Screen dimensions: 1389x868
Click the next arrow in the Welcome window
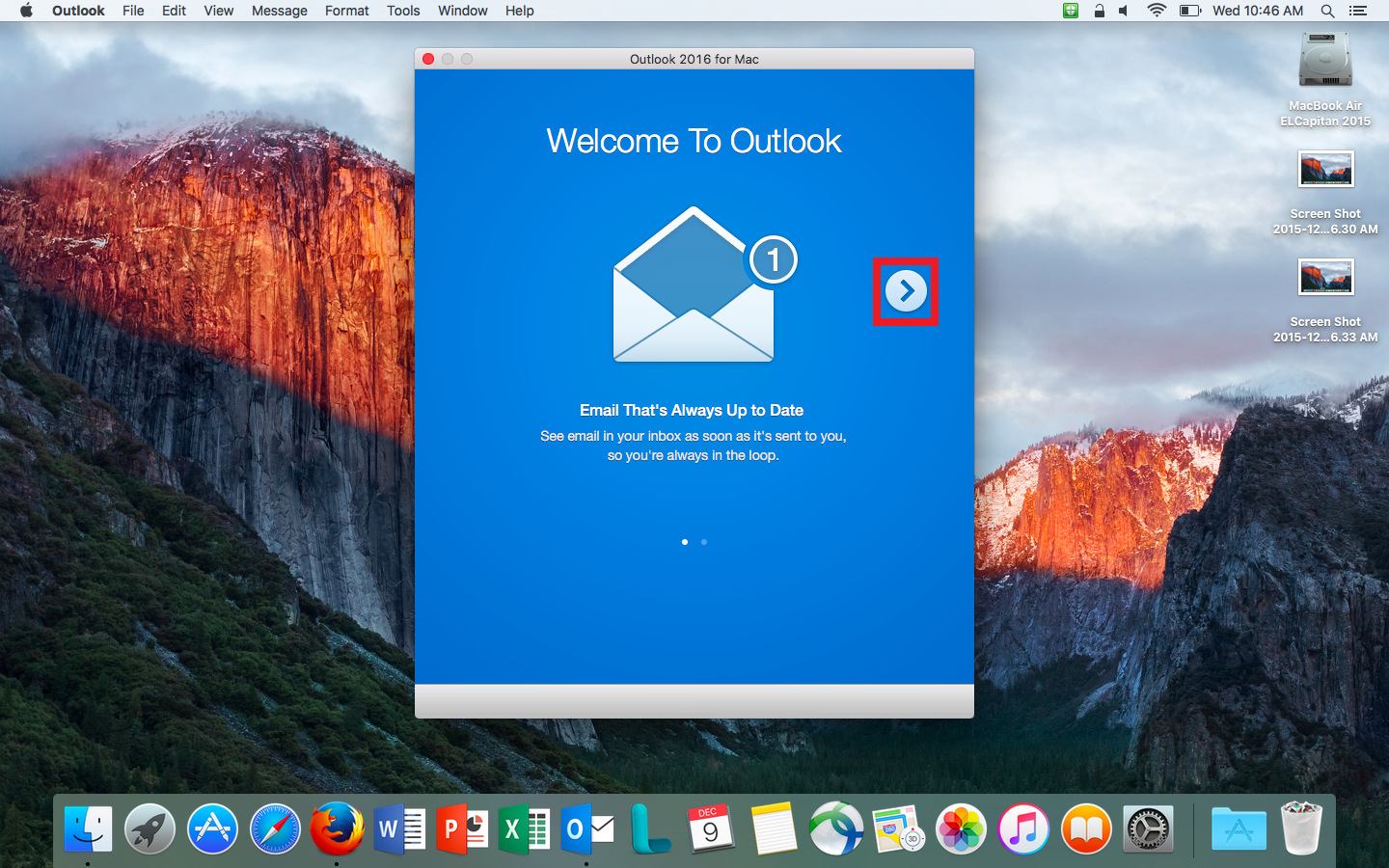click(906, 291)
